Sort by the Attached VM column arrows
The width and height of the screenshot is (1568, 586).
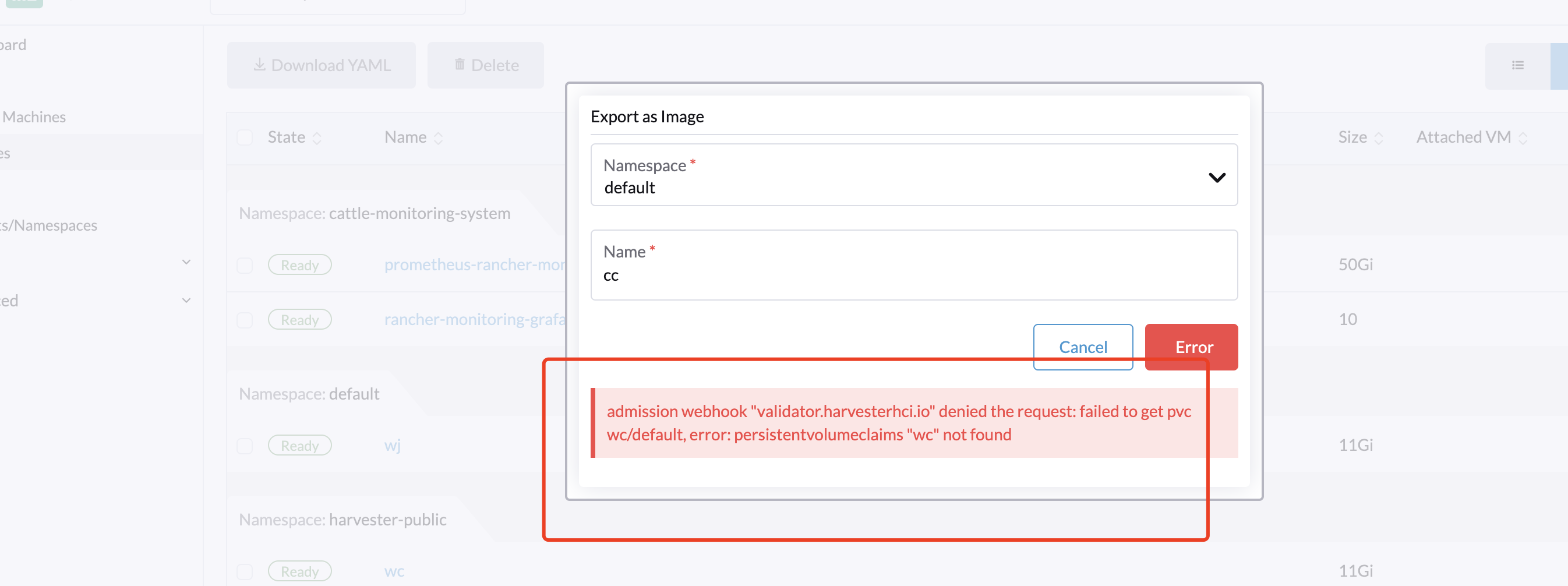coord(1524,137)
